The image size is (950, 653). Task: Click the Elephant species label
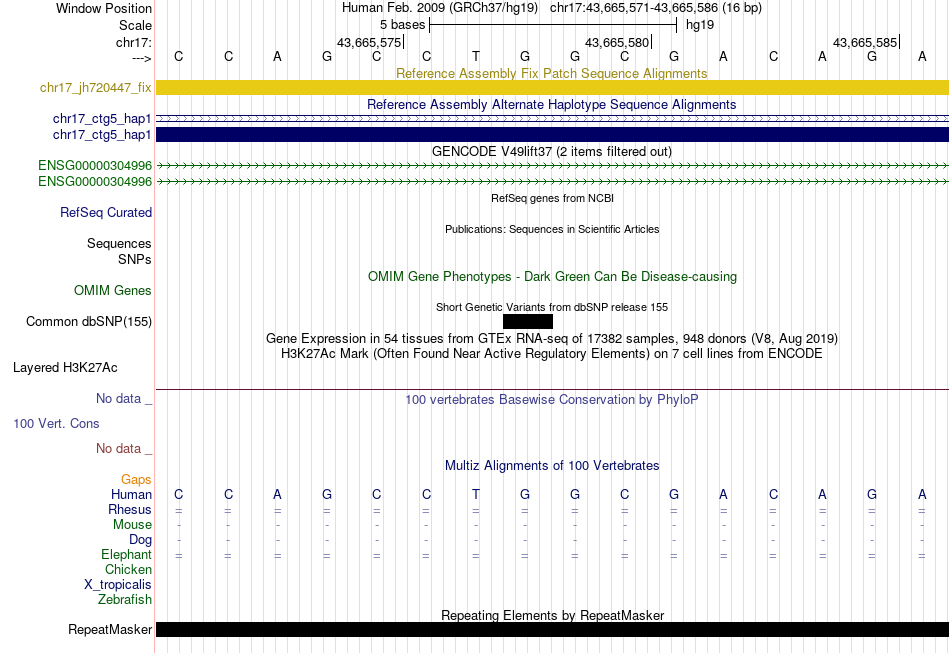(x=127, y=554)
